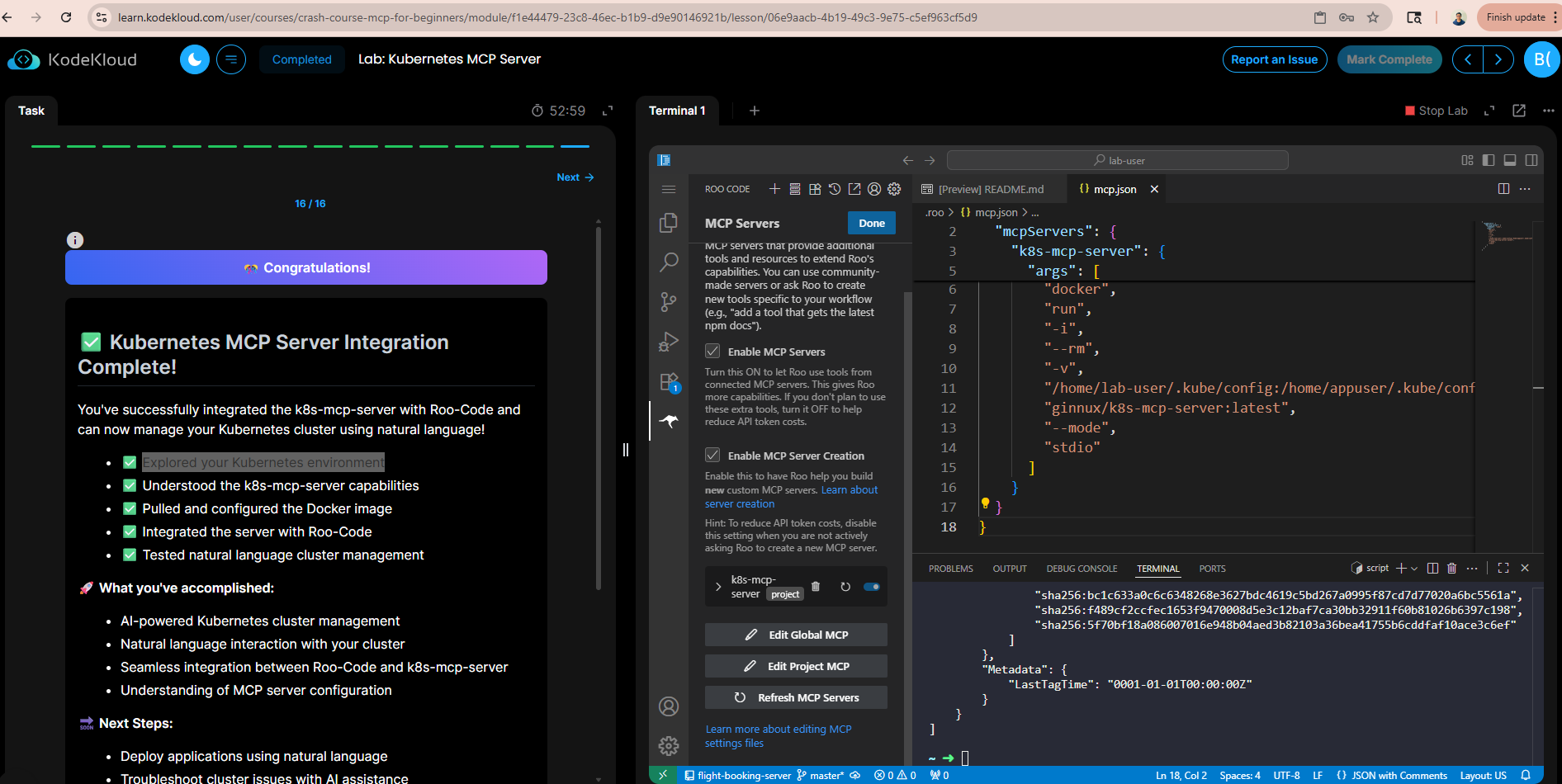1562x784 pixels.
Task: Open Roo Code settings gear icon
Action: (894, 189)
